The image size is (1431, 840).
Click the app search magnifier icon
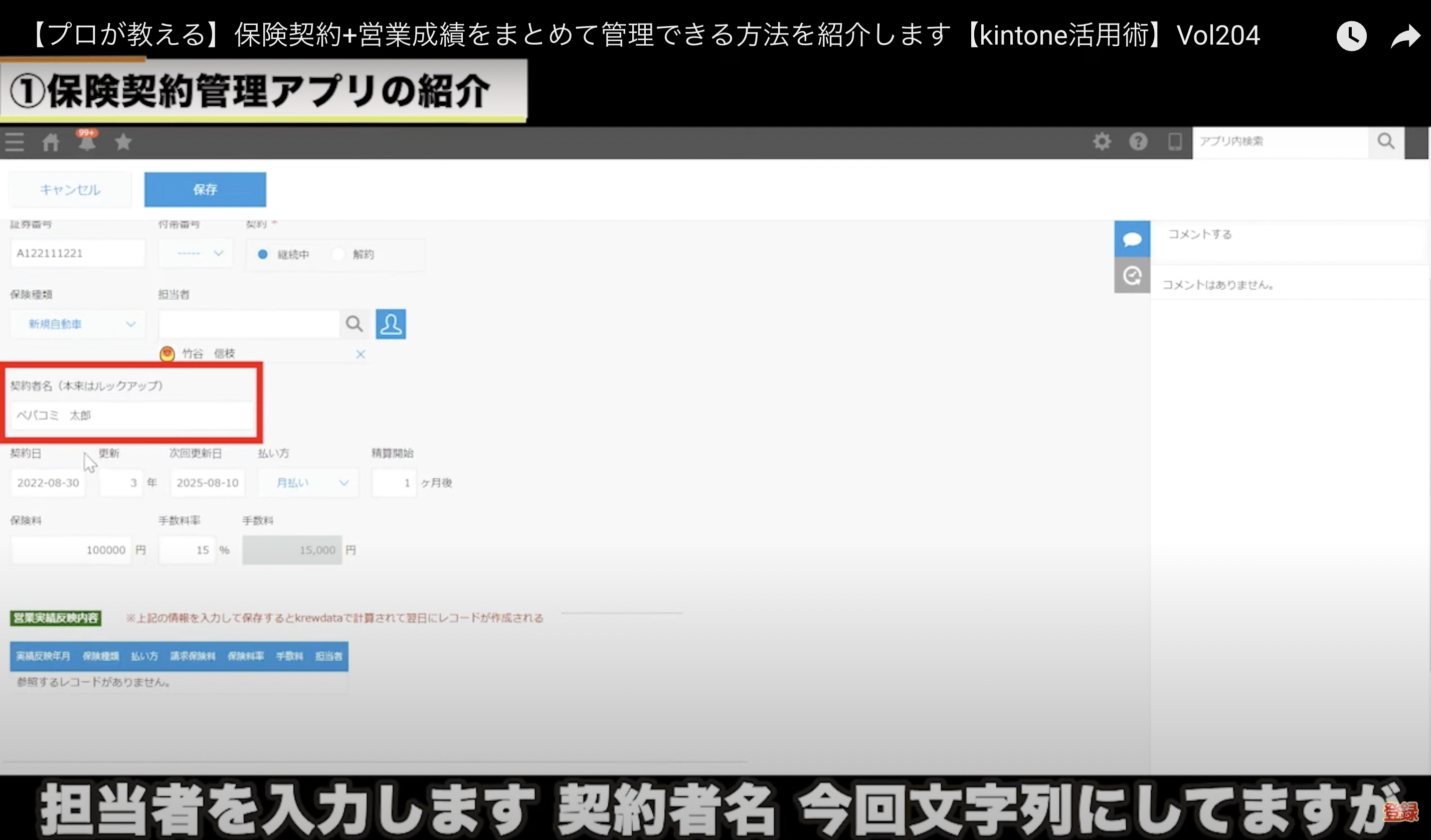pos(1385,141)
